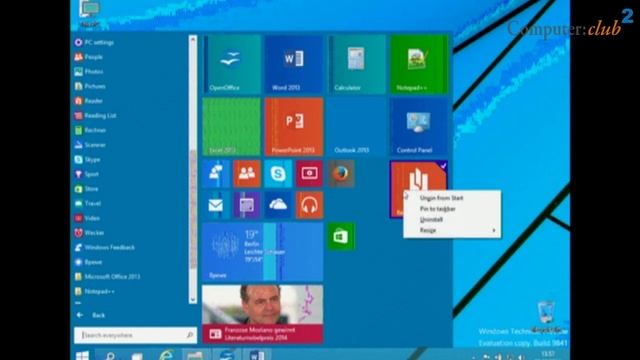This screenshot has height=360, width=640.
Task: Launch the Word 2013 tile
Action: point(294,64)
